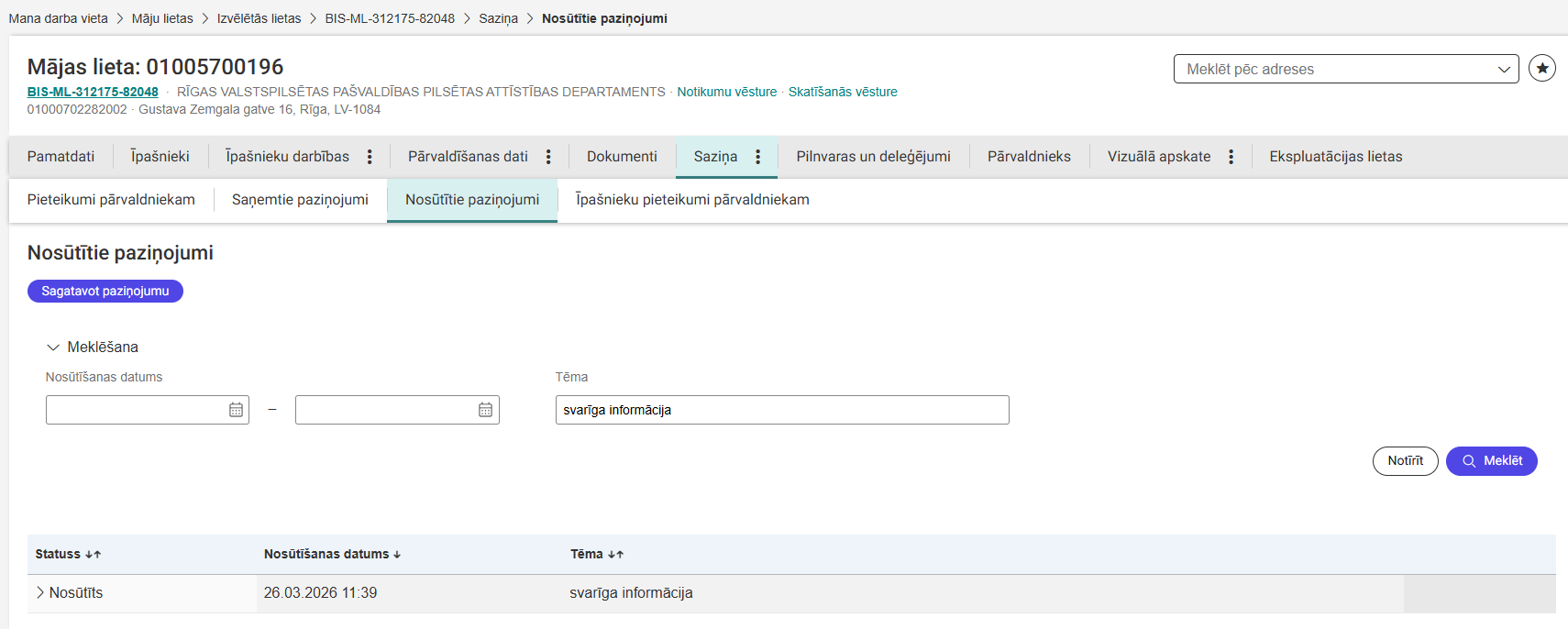Open the end date calendar picker
The height and width of the screenshot is (629, 1568).
click(x=485, y=410)
